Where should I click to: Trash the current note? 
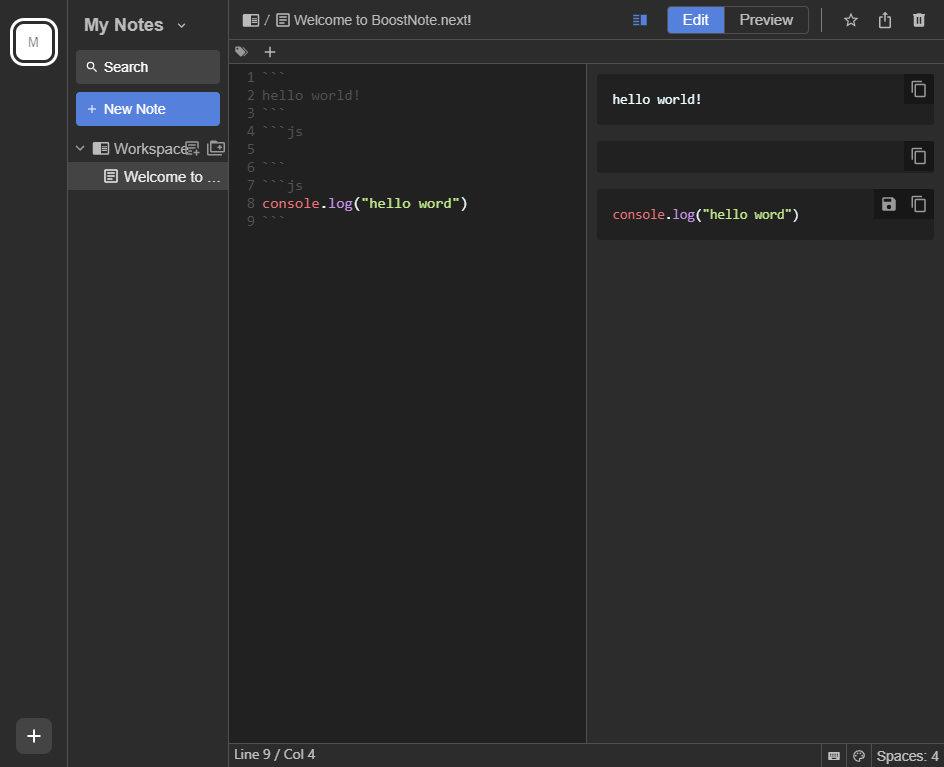919,20
